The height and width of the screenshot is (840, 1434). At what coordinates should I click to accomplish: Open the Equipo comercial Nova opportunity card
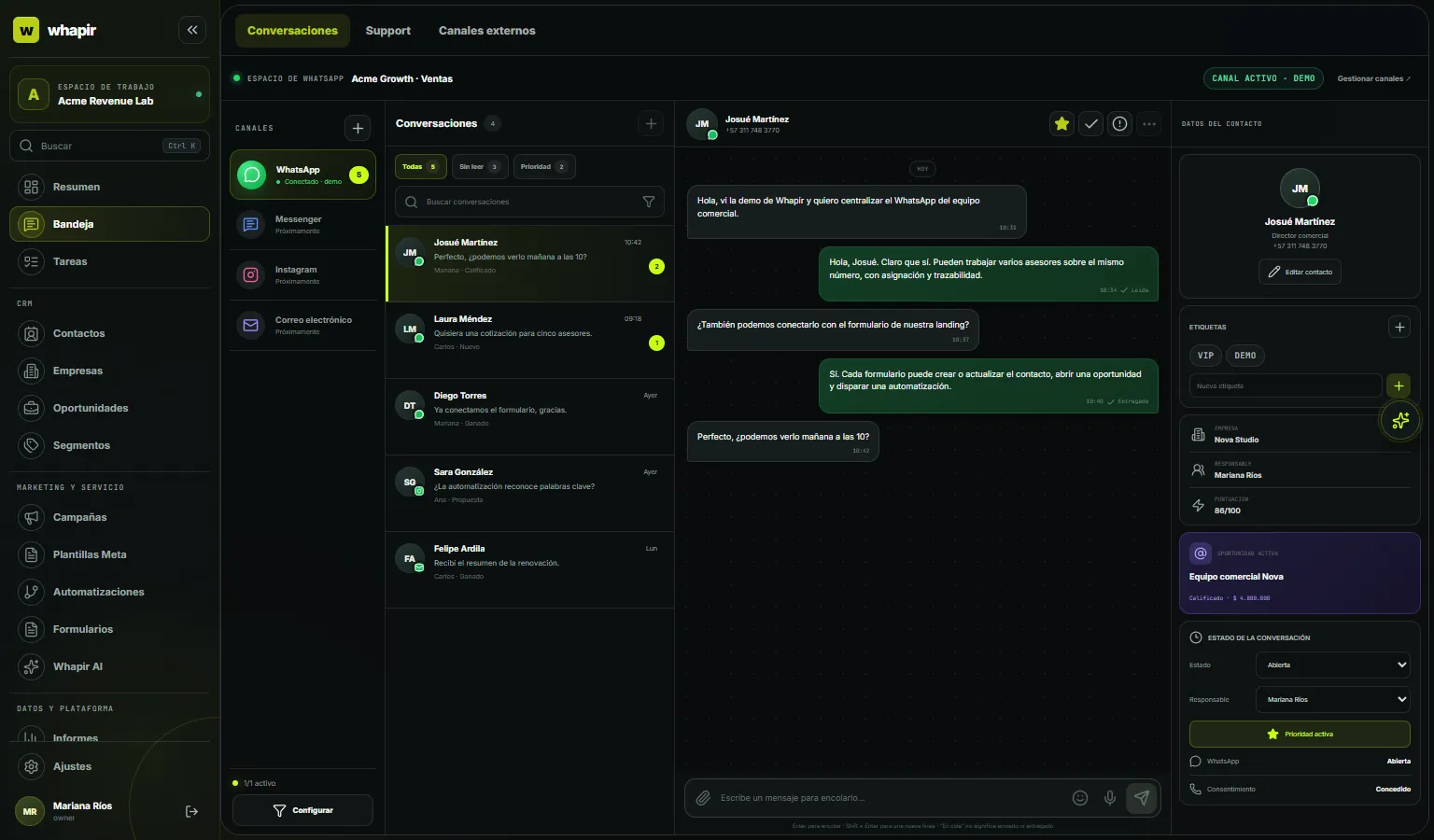(x=1300, y=573)
